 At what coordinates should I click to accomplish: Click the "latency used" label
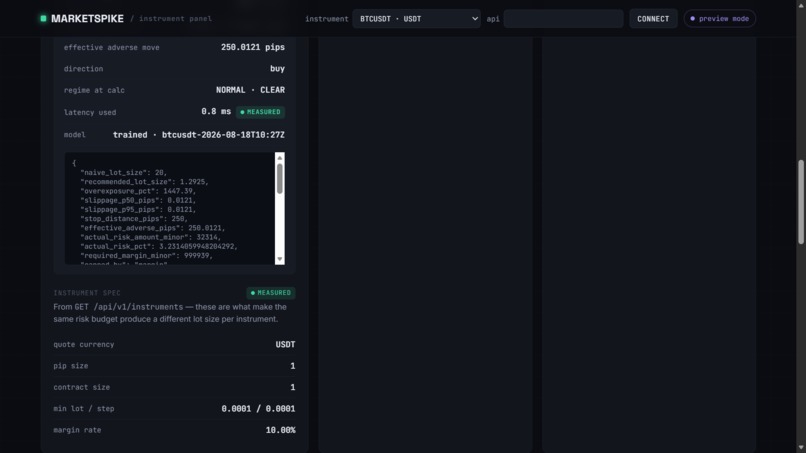pos(90,112)
